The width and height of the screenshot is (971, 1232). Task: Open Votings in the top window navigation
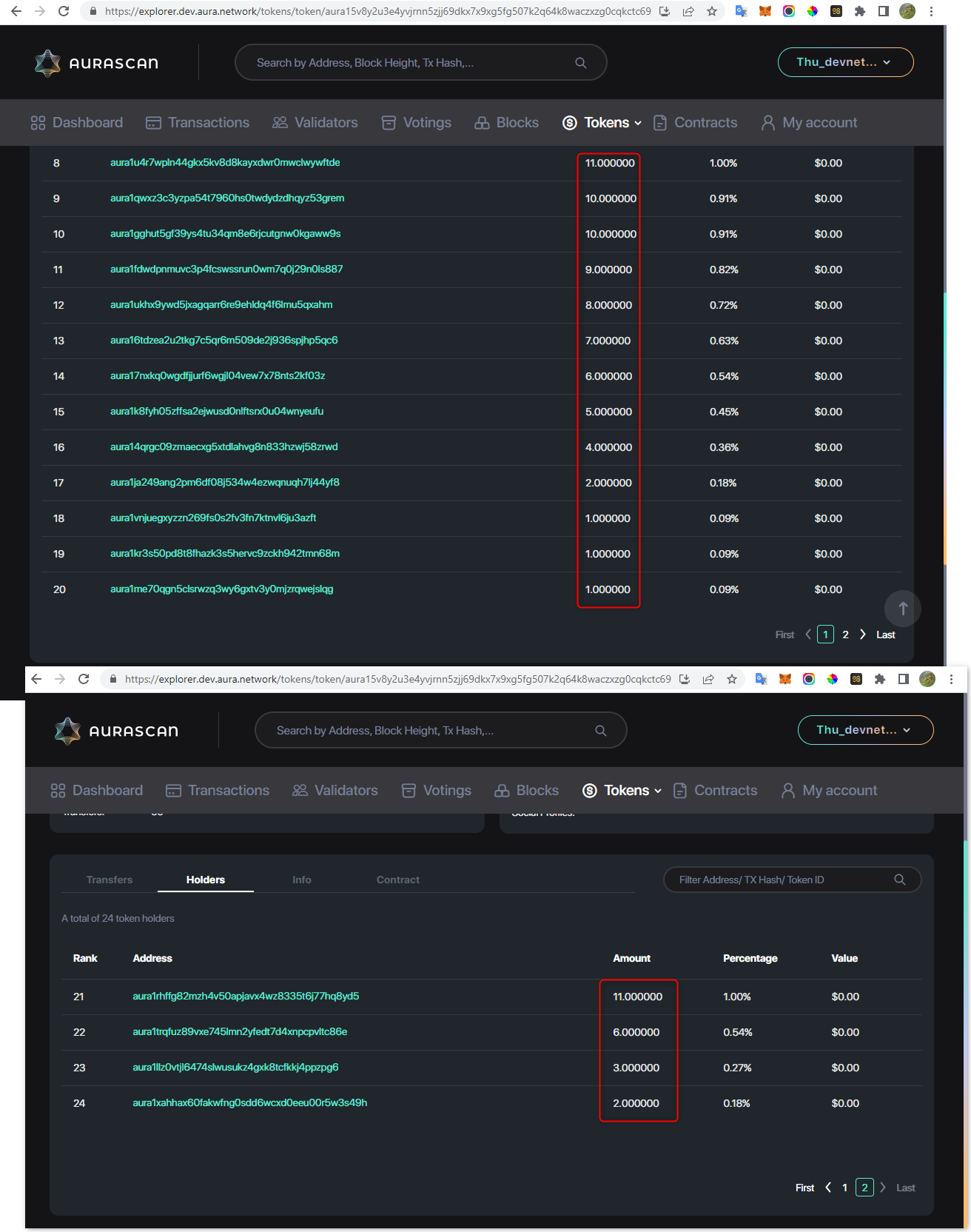417,123
